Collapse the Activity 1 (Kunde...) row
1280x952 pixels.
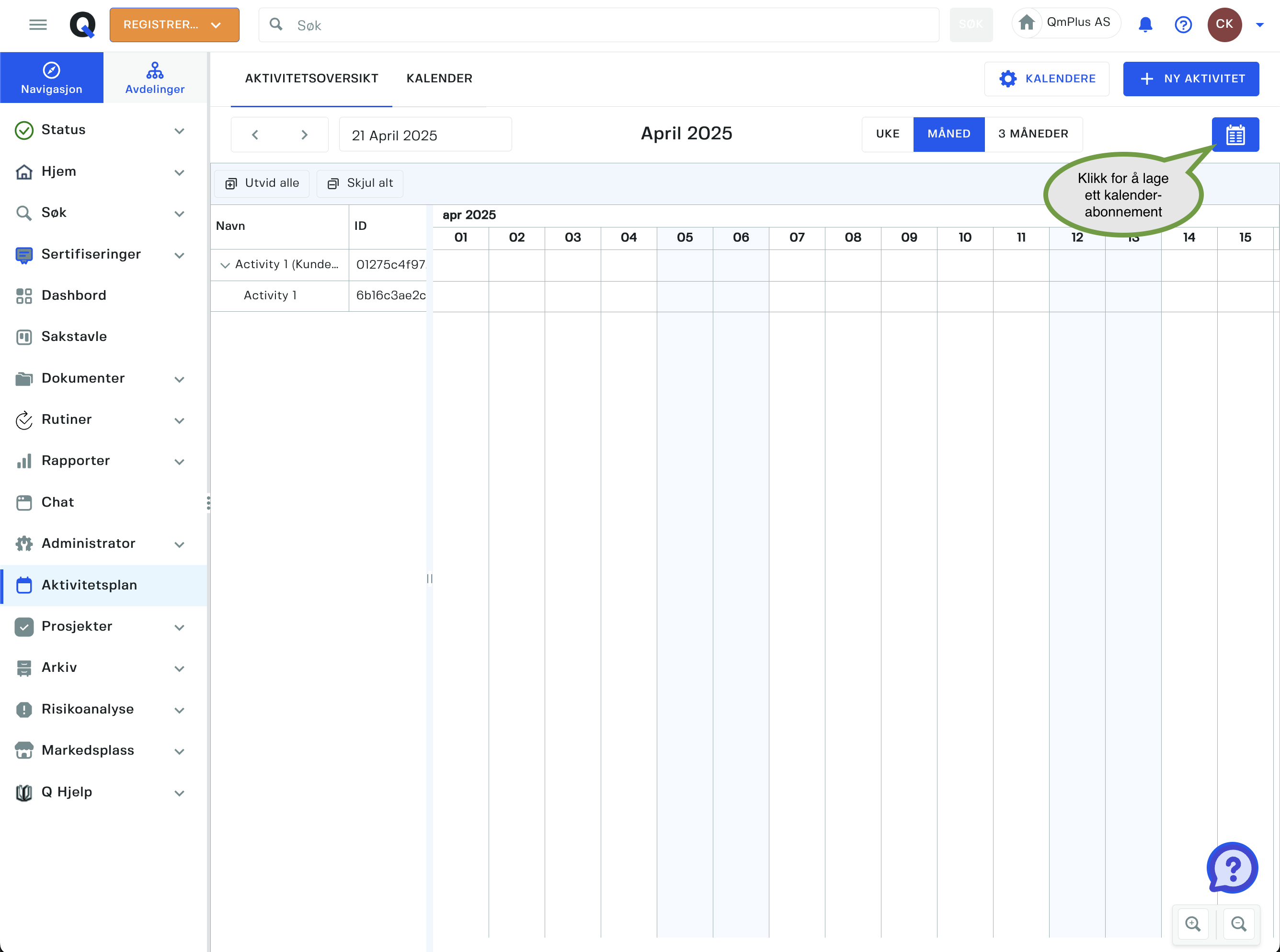[225, 265]
